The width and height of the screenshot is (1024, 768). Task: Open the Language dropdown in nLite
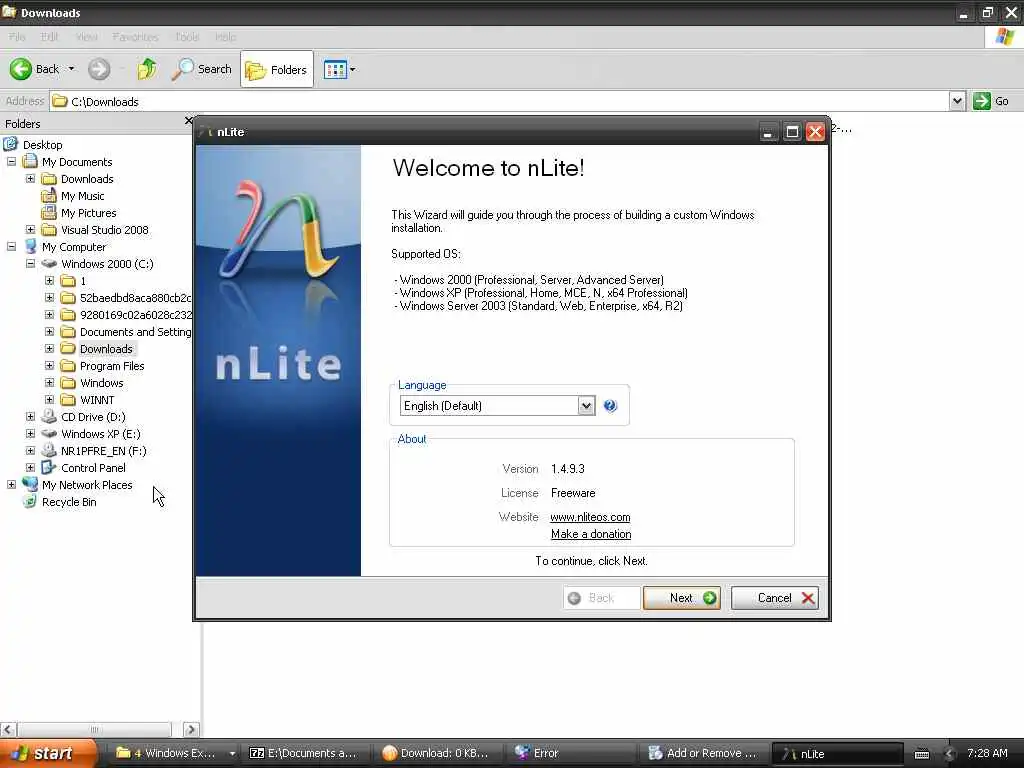[586, 406]
